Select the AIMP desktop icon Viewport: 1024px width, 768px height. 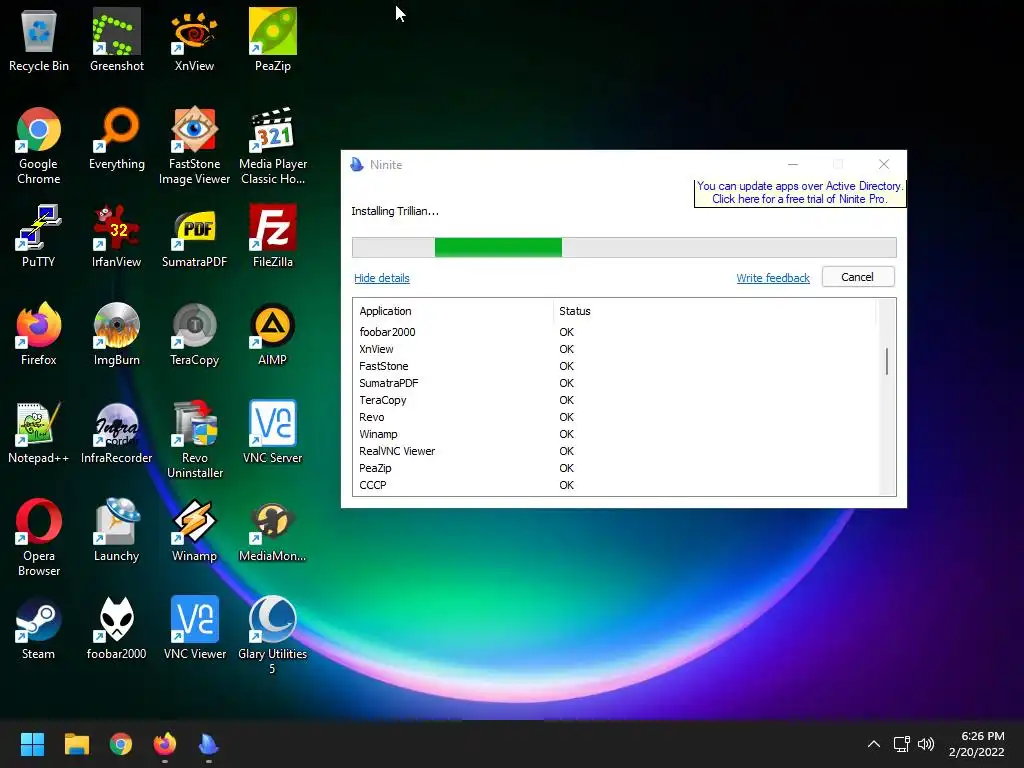pyautogui.click(x=272, y=334)
